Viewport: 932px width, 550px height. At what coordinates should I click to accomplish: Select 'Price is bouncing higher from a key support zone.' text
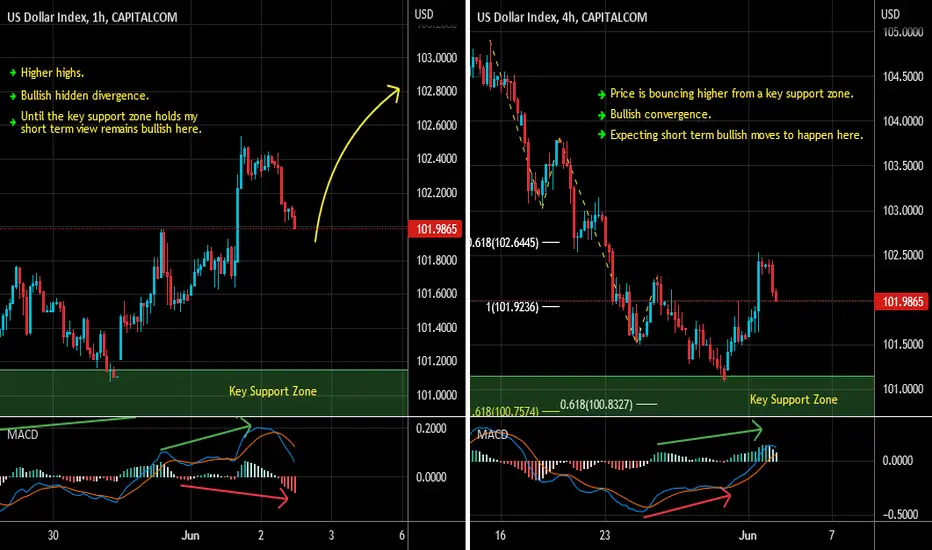coord(732,93)
